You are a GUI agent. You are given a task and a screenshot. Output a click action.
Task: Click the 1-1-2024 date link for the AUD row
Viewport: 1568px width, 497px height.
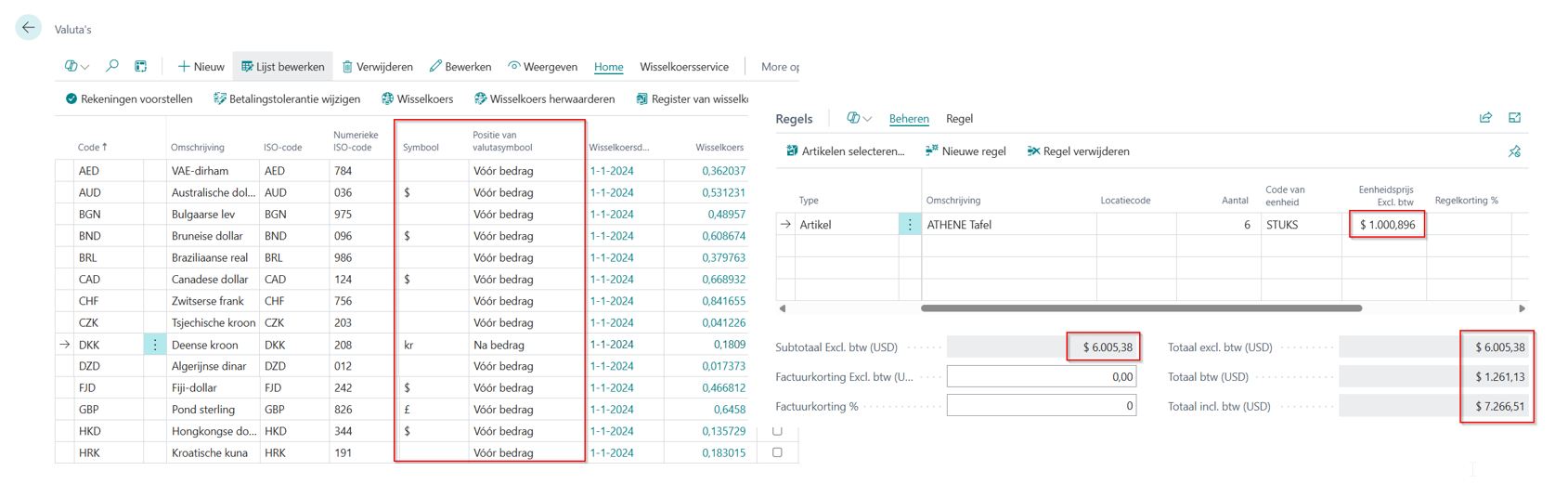tap(612, 192)
